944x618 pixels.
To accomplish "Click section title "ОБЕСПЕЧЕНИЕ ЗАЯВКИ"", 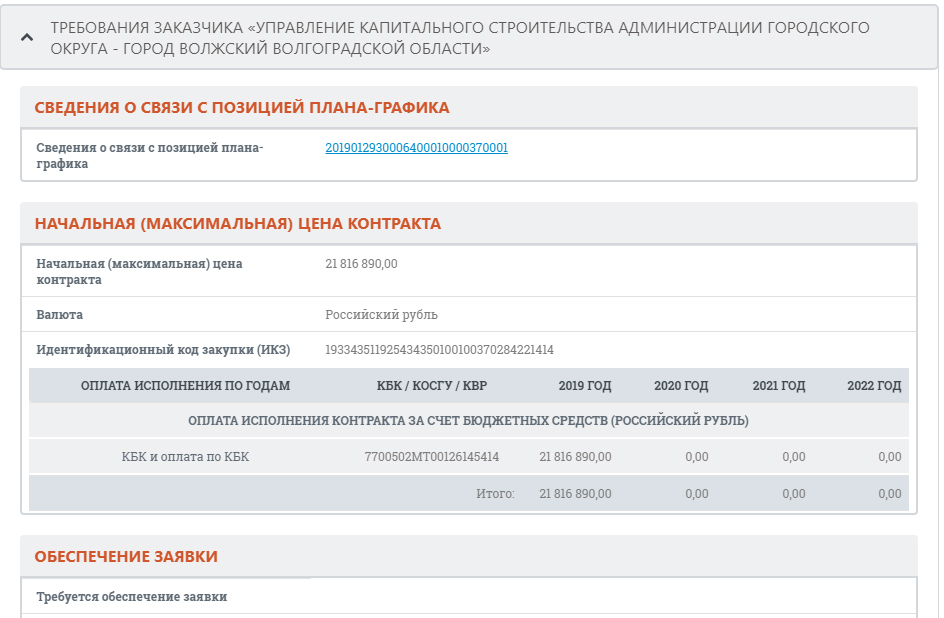I will tap(126, 557).
